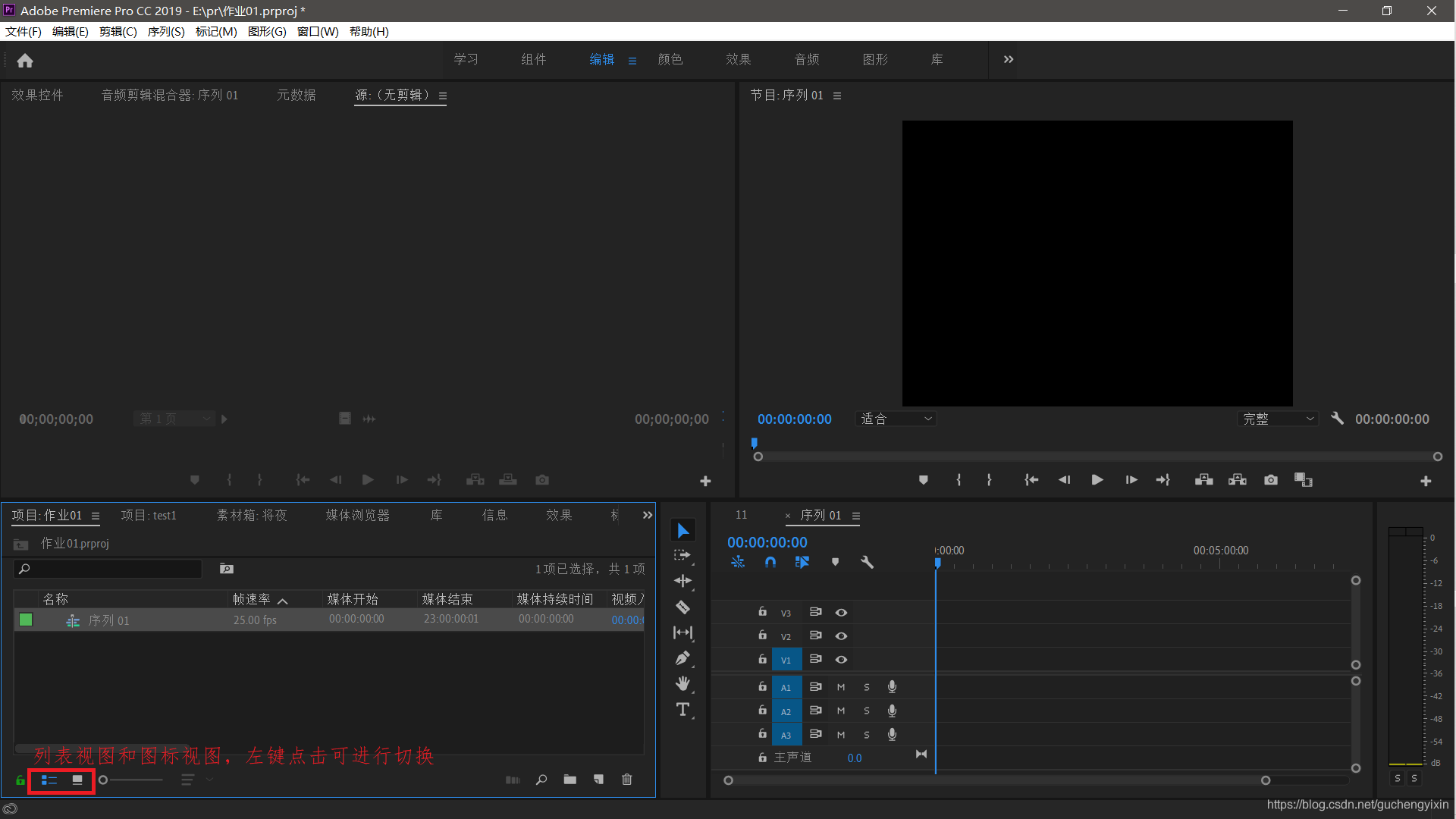Select the Hand tool
Viewport: 1456px width, 819px height.
(682, 683)
